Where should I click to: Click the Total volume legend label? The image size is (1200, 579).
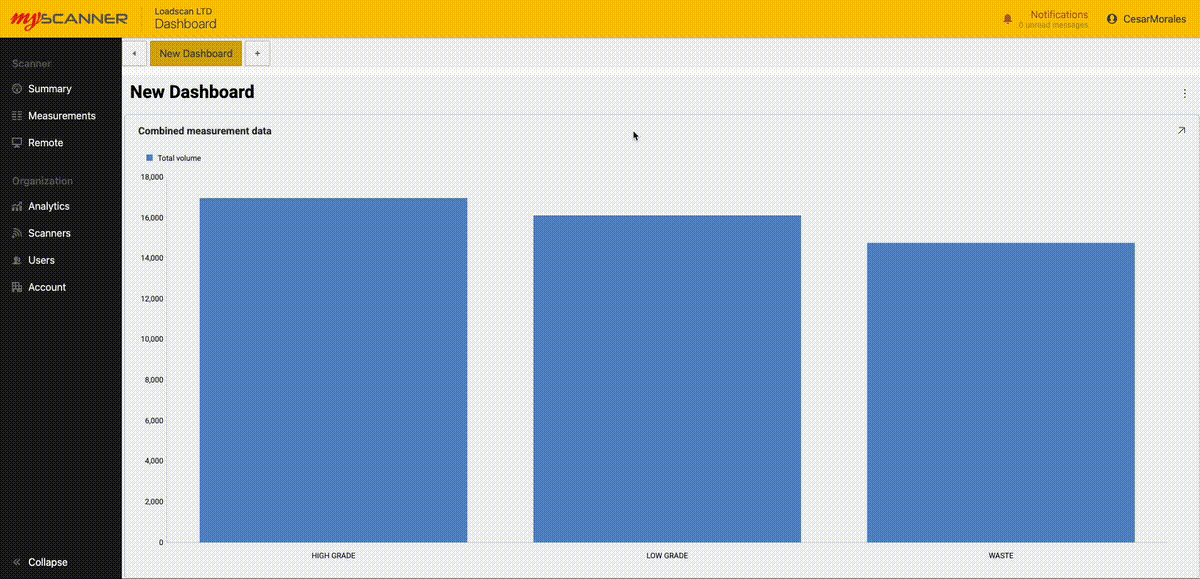click(179, 158)
